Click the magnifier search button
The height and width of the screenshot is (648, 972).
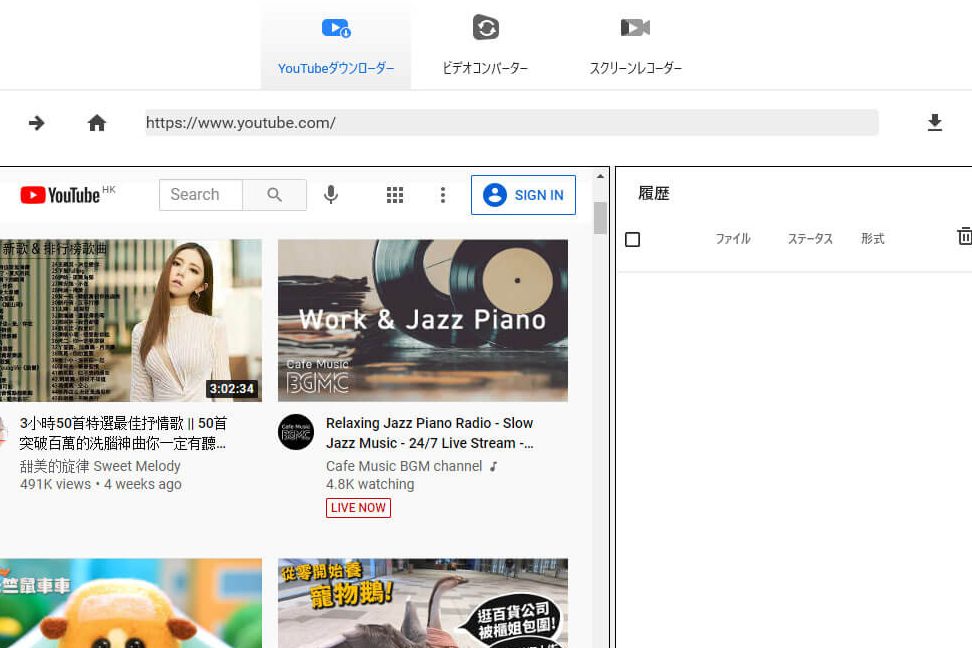275,195
